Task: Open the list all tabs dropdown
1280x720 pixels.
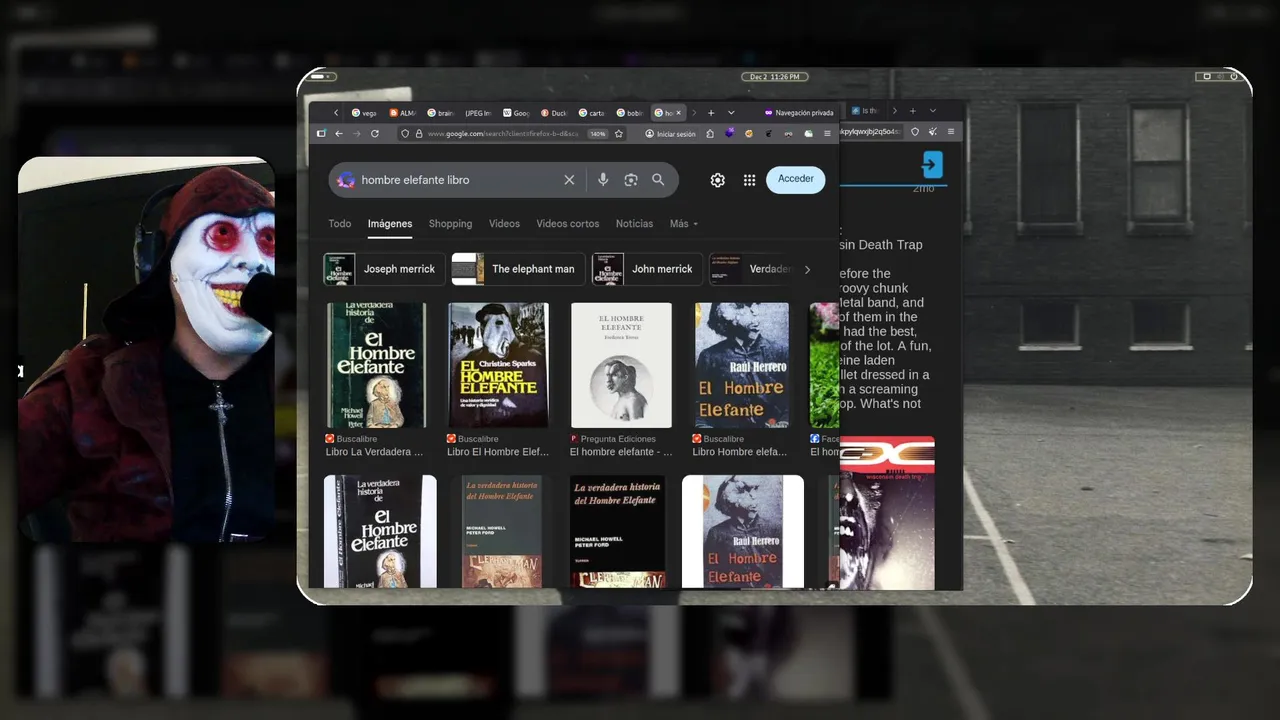Action: coord(731,113)
